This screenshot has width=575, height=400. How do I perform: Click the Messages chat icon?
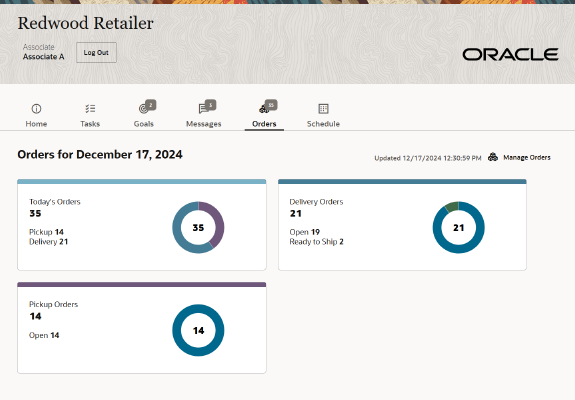pos(203,109)
